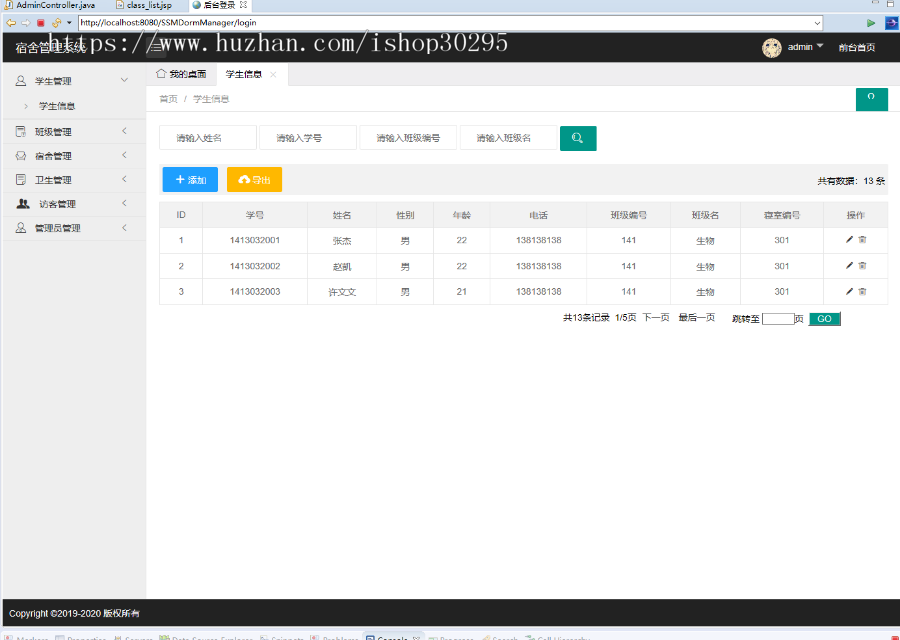
Task: Click the browser stop loading red icon
Action: (41, 23)
